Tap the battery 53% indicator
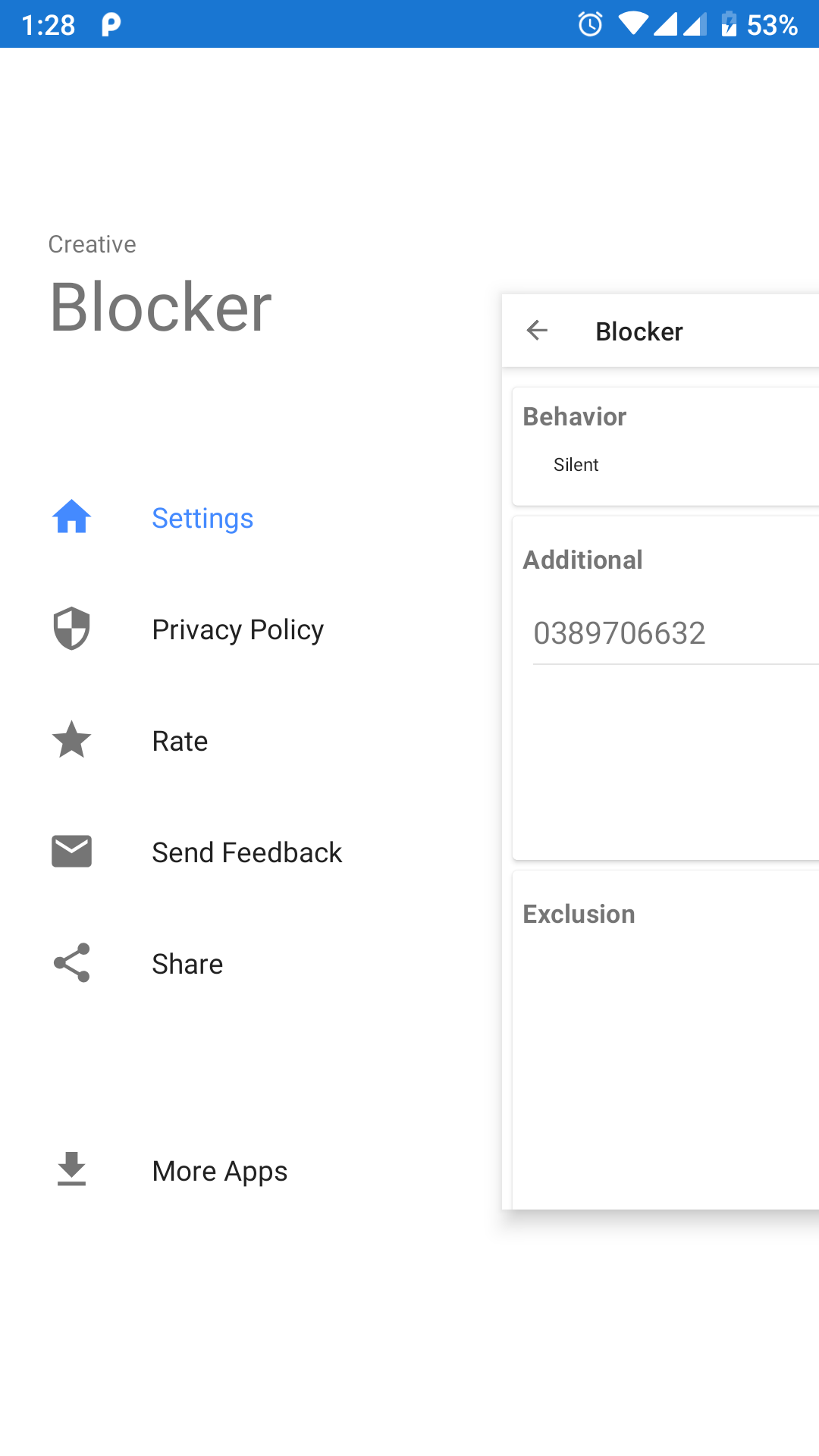Viewport: 819px width, 1456px height. 760,24
